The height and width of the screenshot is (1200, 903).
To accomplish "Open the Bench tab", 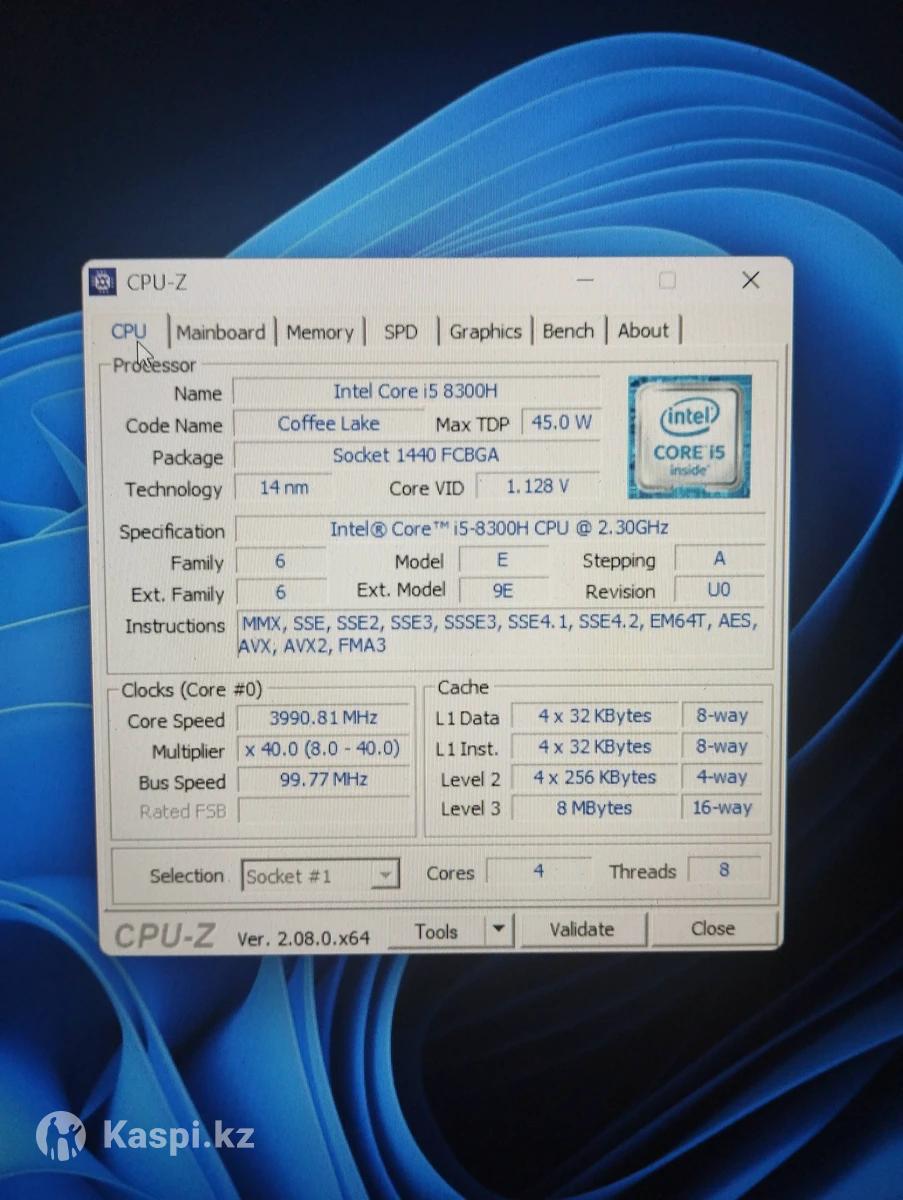I will click(568, 331).
